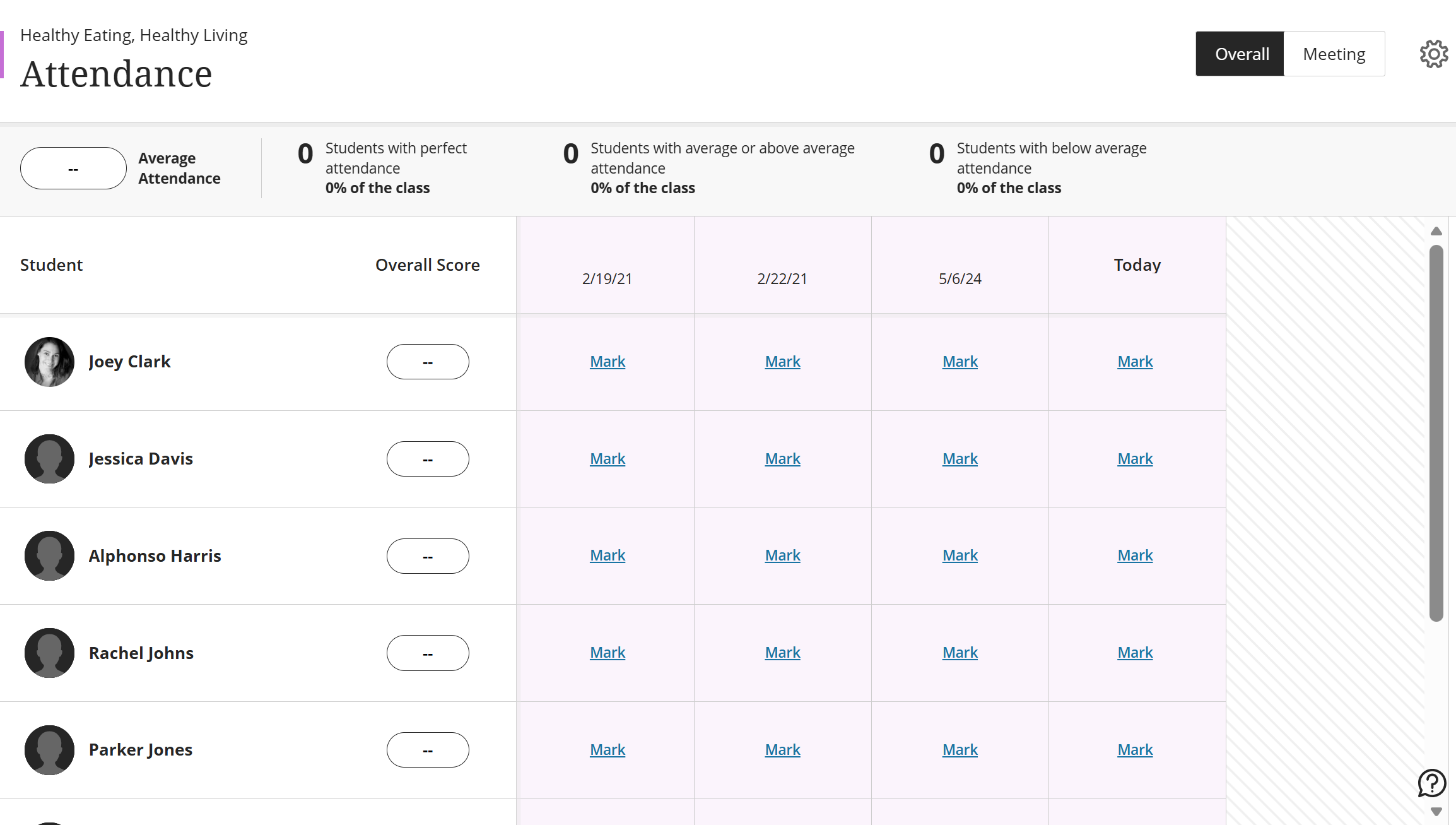
Task: Click 'Students with below average attendance' statistic
Action: pos(1038,168)
